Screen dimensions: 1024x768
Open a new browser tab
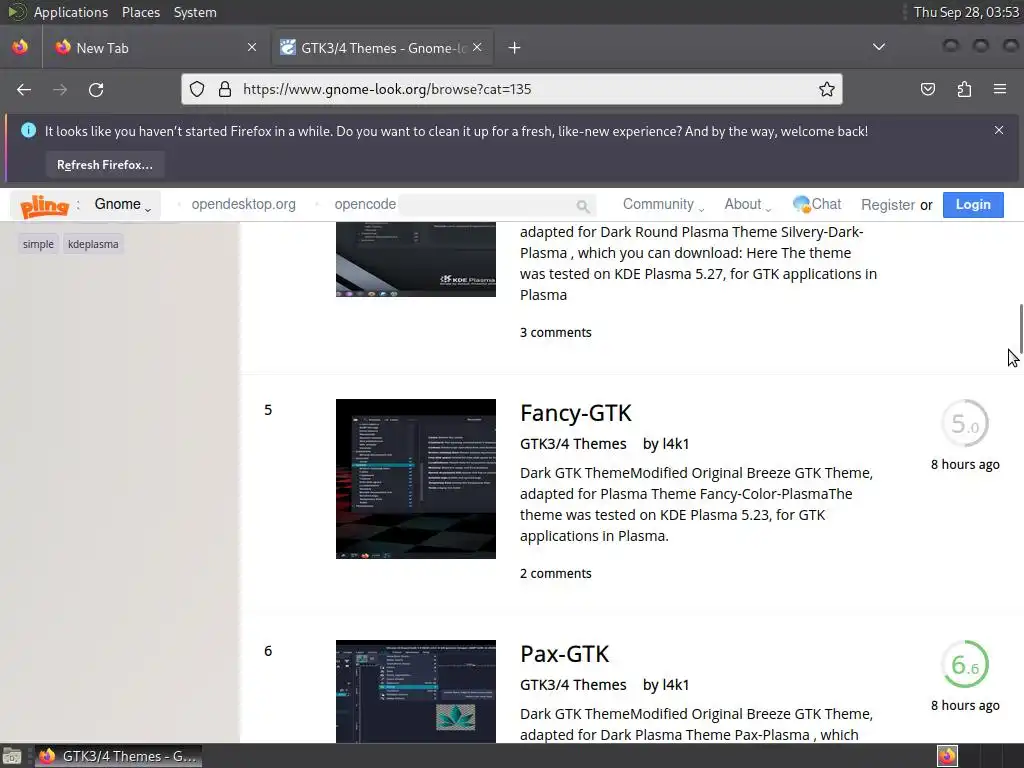tap(515, 48)
